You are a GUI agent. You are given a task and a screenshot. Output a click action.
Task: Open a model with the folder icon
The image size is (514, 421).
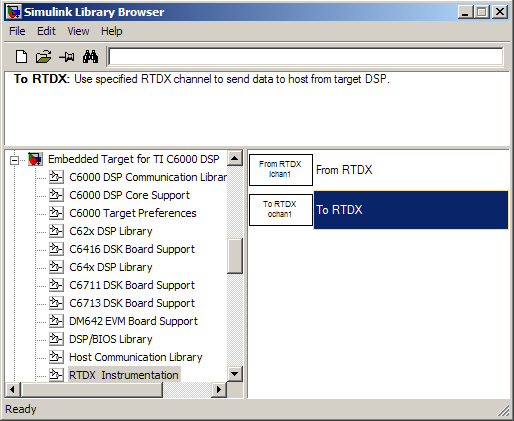(x=44, y=57)
